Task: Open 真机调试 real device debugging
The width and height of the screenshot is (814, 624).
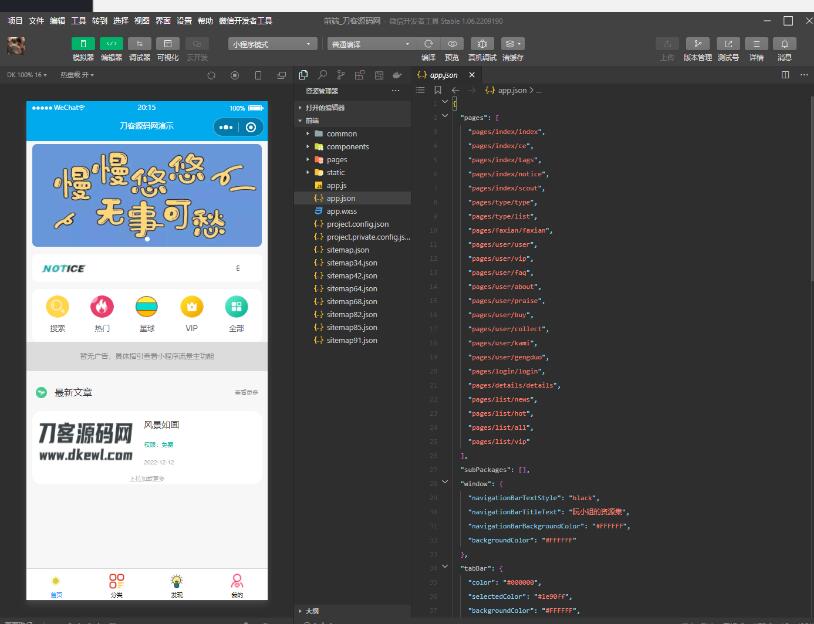Action: click(x=483, y=43)
